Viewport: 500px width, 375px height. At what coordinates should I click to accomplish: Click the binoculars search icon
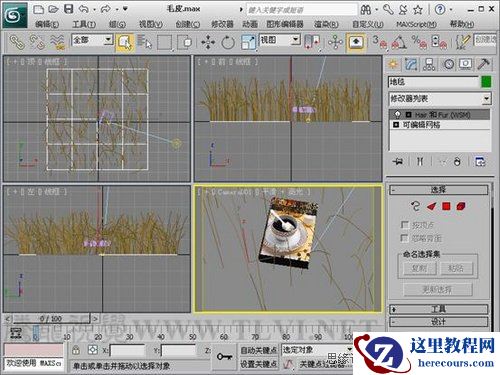[x=366, y=10]
